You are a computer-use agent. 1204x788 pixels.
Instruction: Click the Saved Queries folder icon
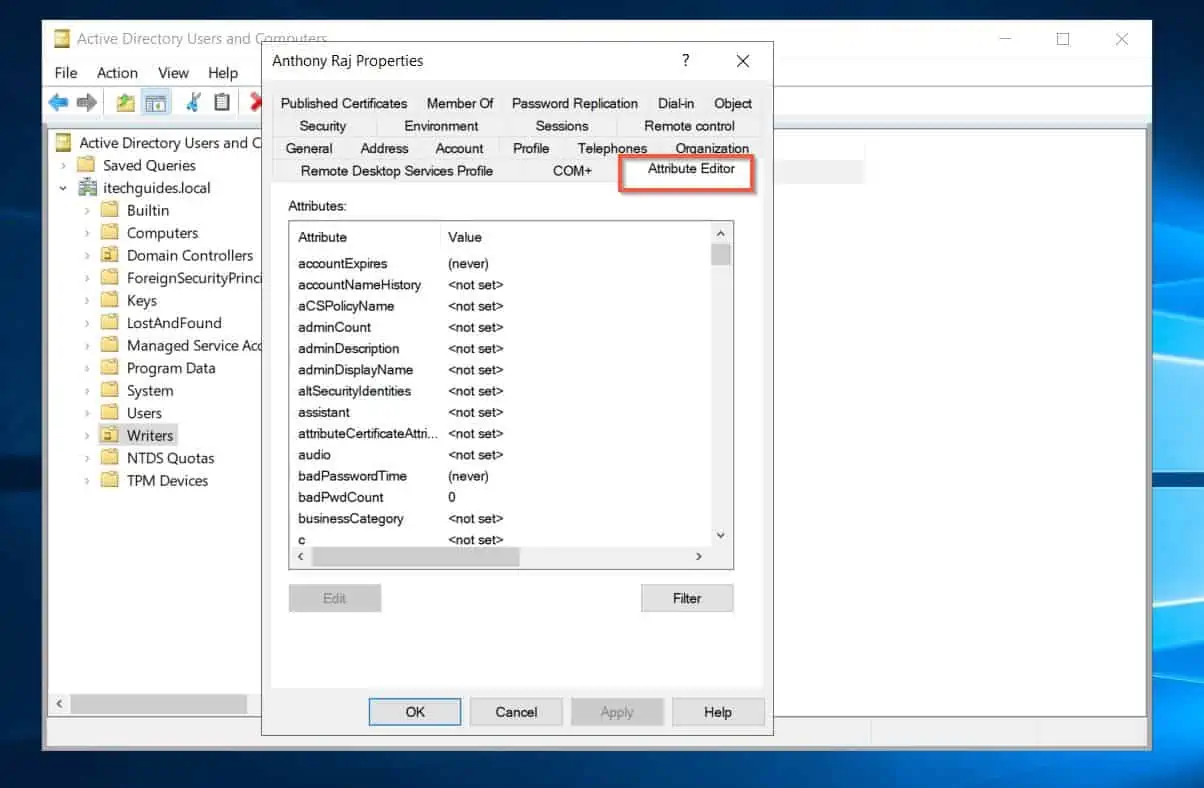[x=86, y=165]
